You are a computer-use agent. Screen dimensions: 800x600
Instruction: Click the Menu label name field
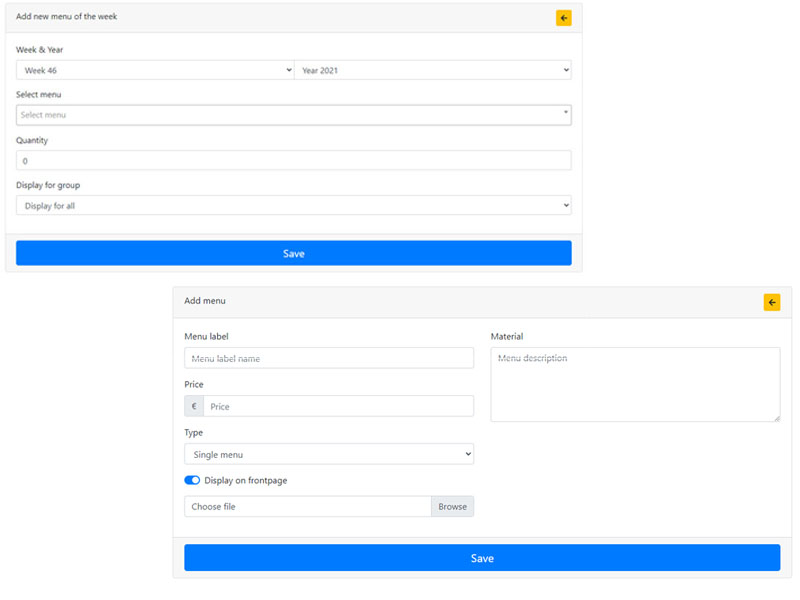(328, 357)
